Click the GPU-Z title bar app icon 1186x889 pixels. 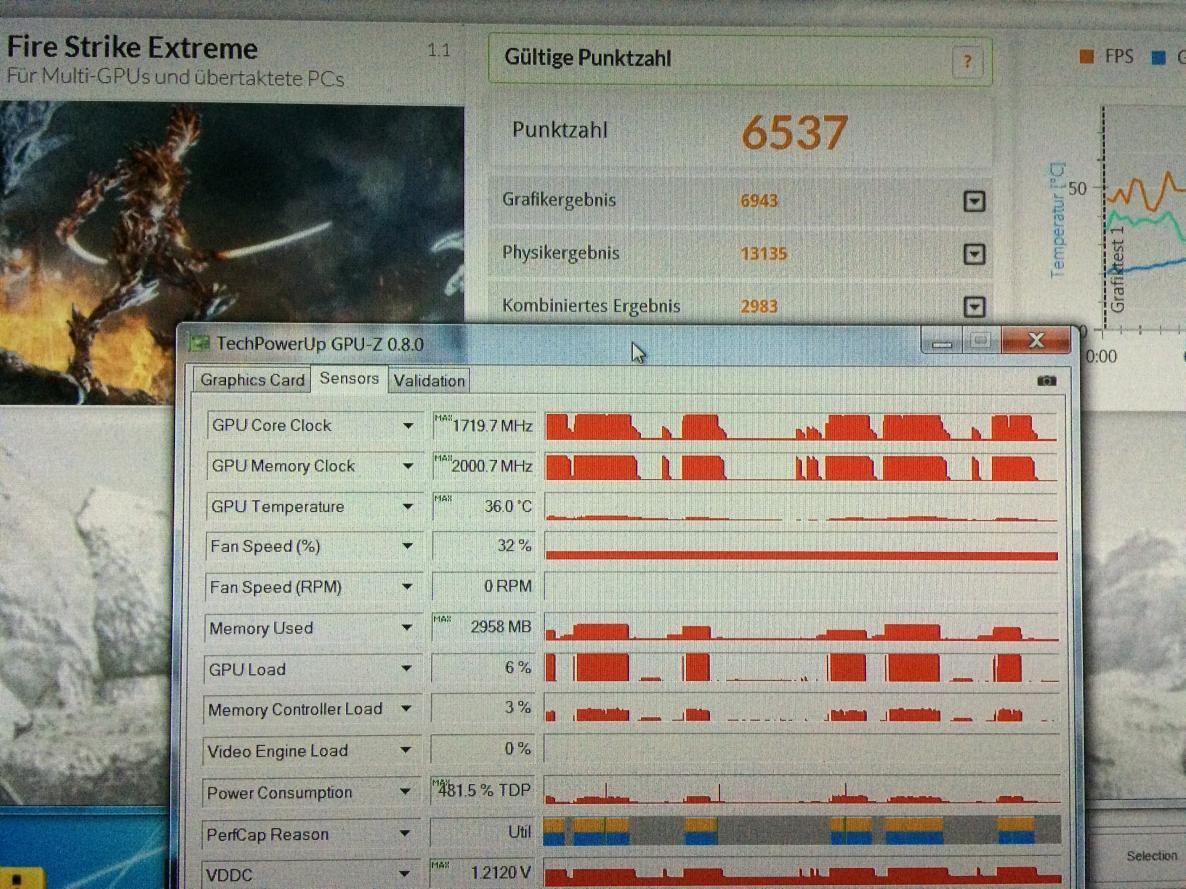click(199, 343)
